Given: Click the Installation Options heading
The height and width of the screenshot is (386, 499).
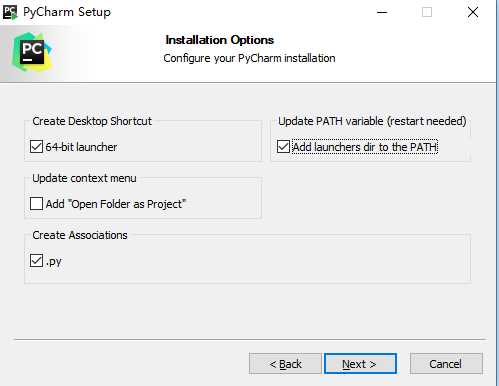Looking at the screenshot, I should pos(220,40).
